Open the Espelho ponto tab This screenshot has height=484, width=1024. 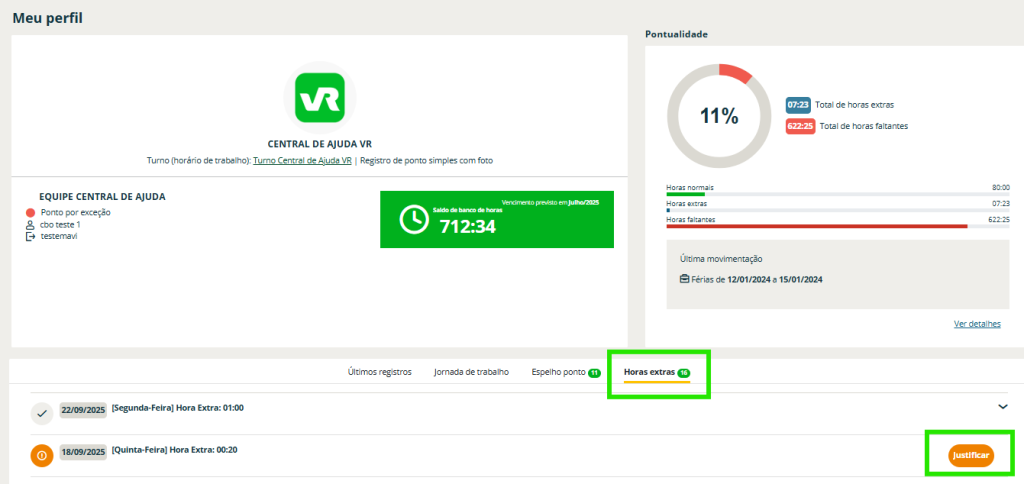tap(559, 372)
